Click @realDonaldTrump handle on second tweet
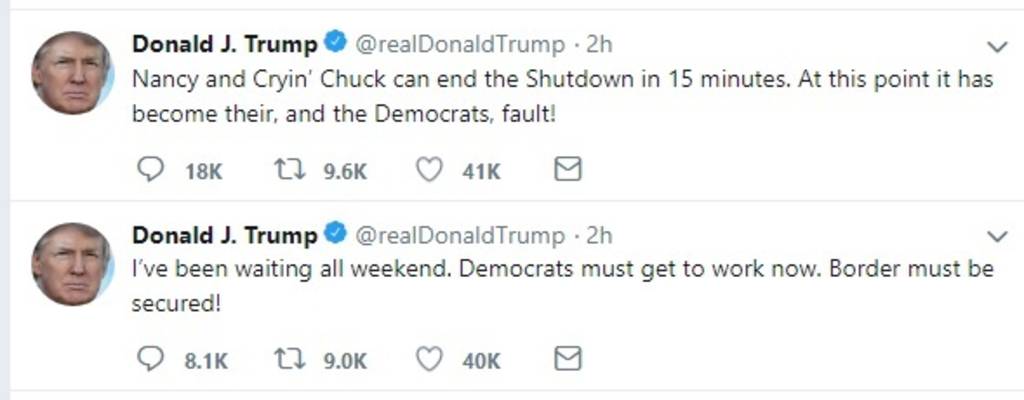Viewport: 1024px width, 400px height. pyautogui.click(x=460, y=235)
